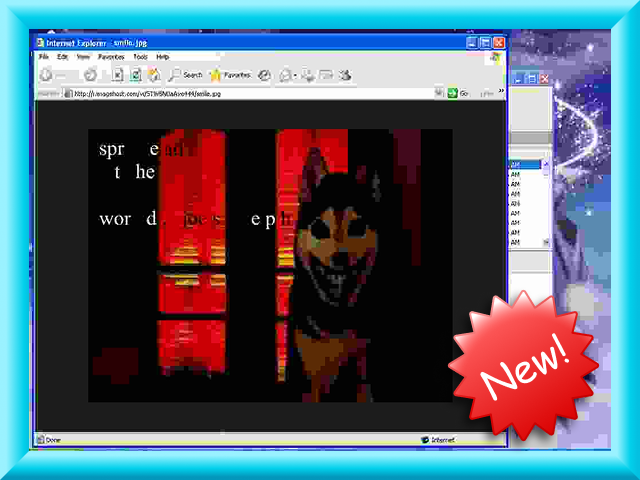Click the displayed smile.jpg image

(x=270, y=265)
